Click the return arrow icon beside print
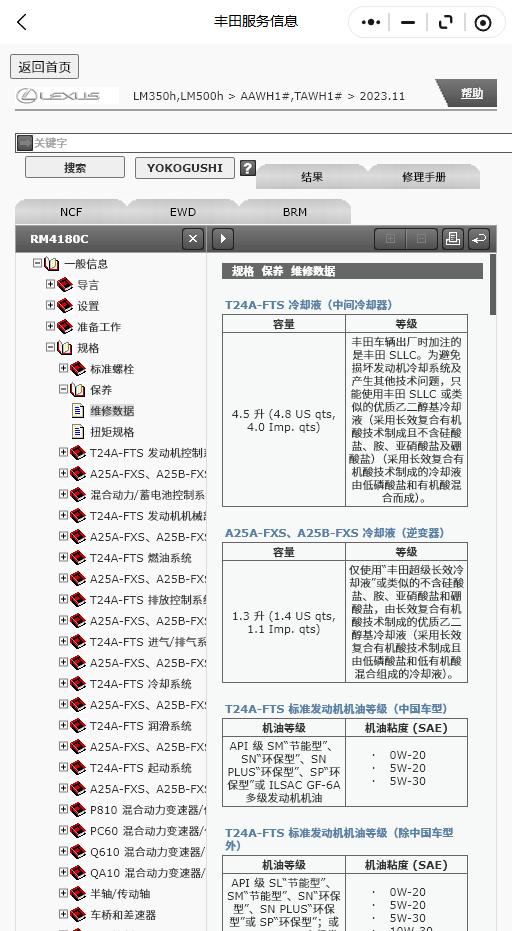The width and height of the screenshot is (512, 931). pos(479,239)
